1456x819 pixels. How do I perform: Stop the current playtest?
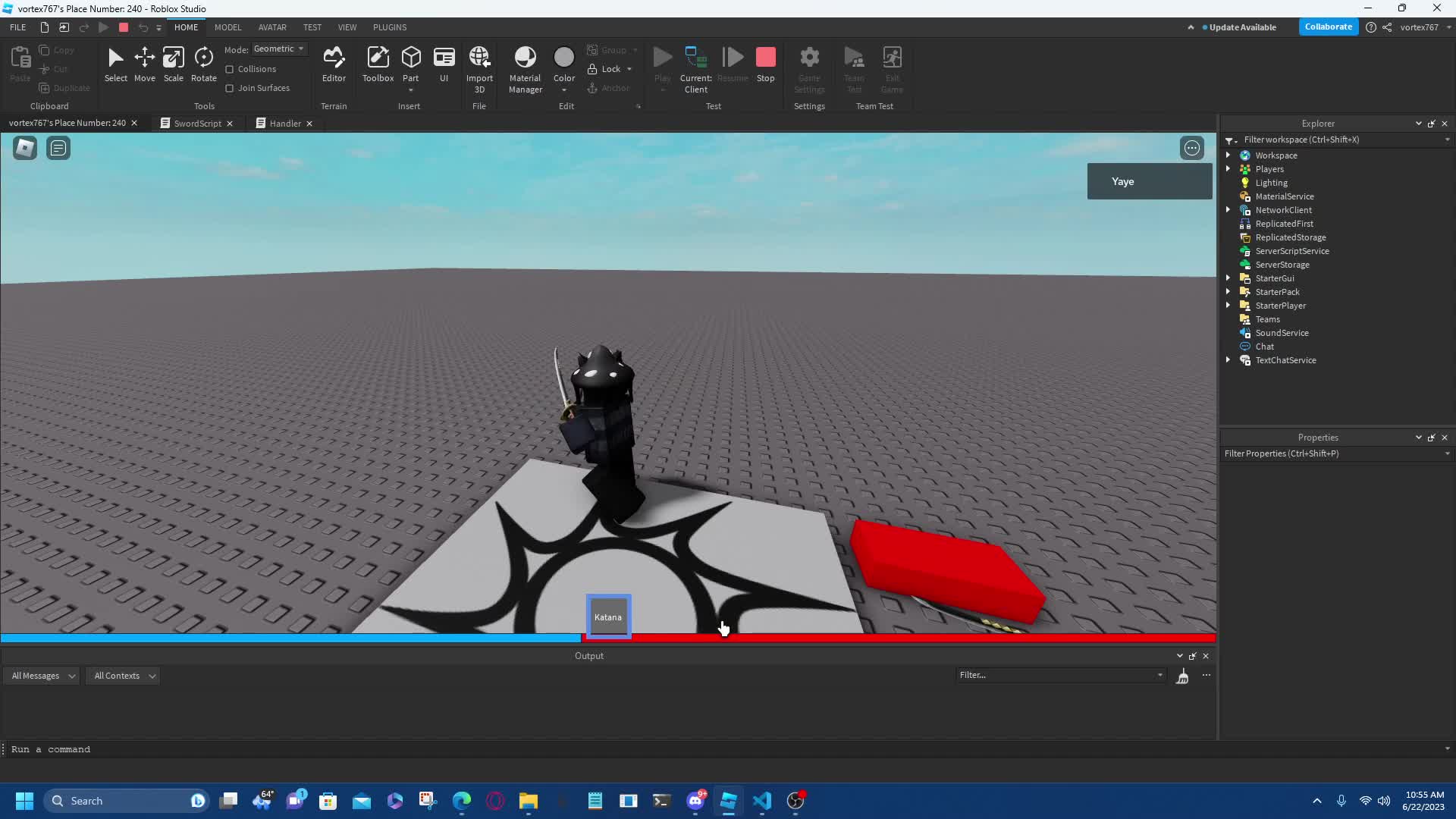766,61
